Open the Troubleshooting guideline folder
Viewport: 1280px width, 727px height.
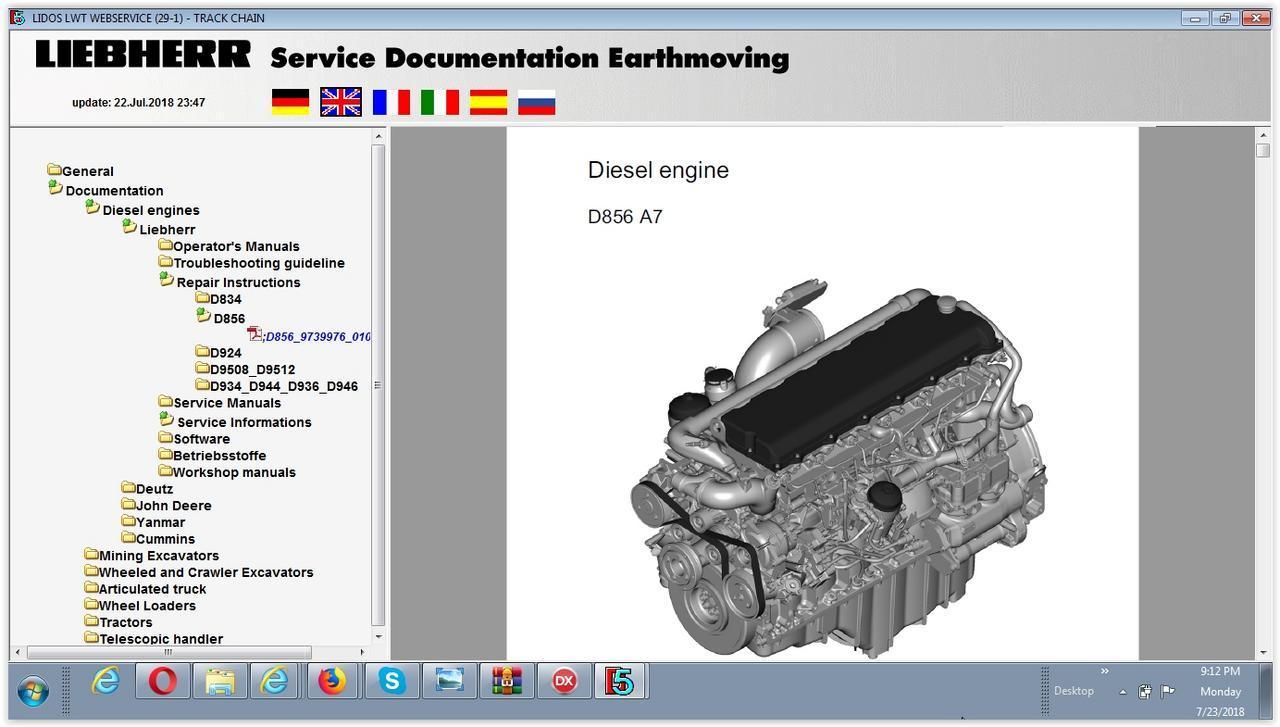click(x=258, y=263)
